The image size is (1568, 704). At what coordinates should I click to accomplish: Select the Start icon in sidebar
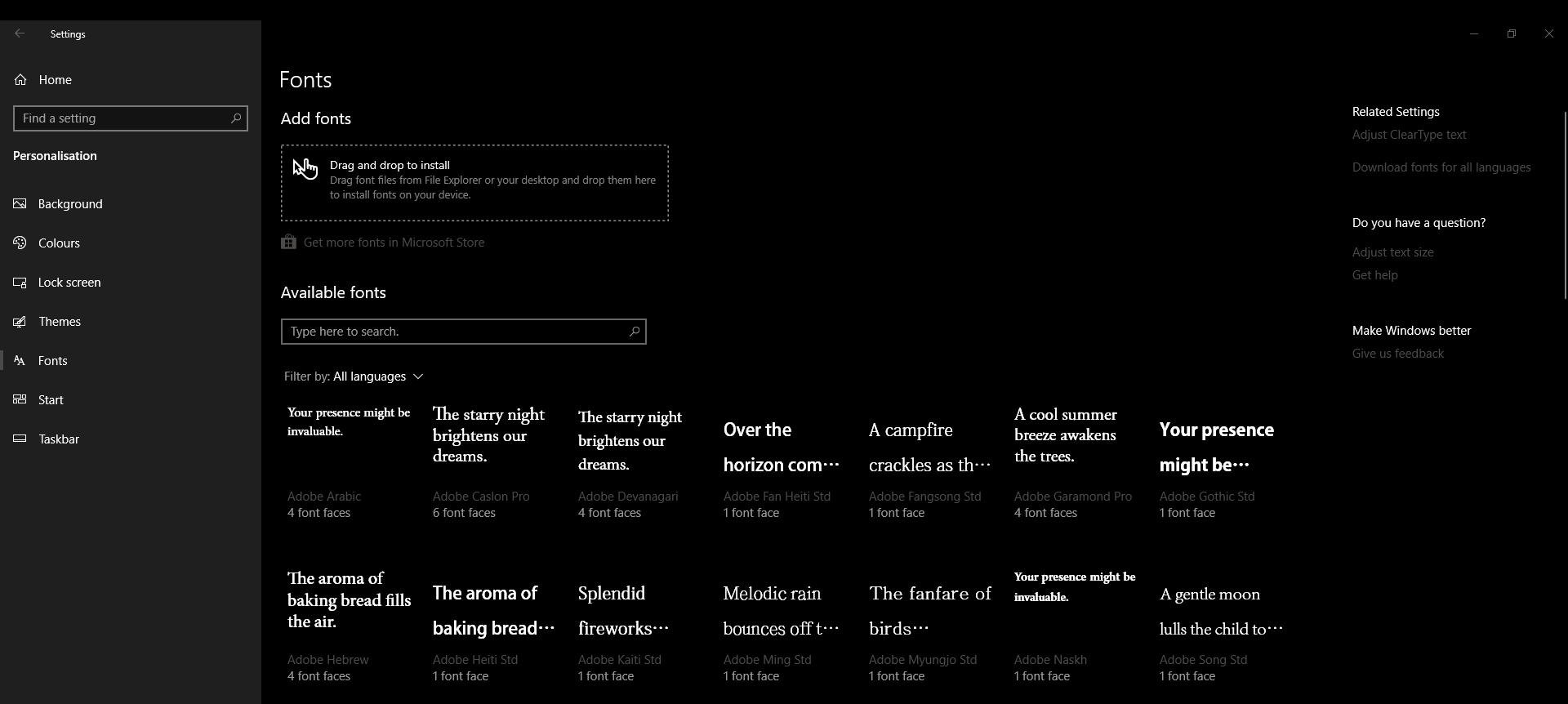pos(20,399)
